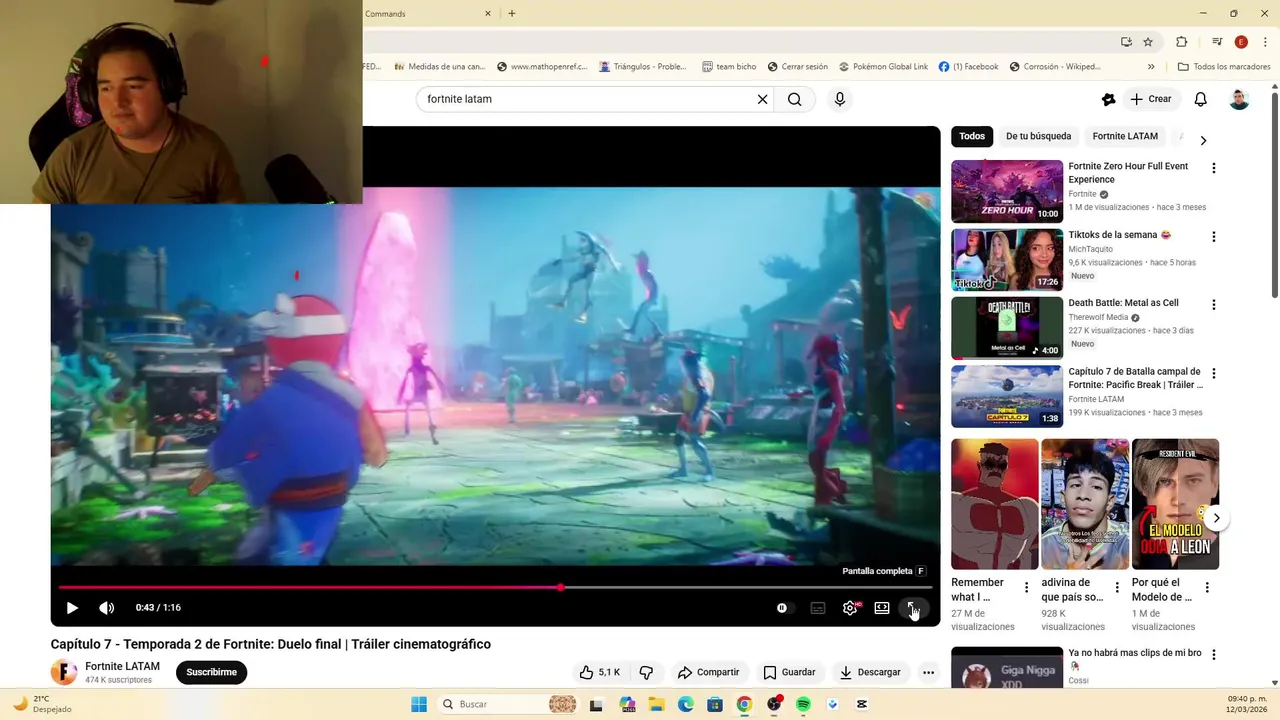Open the 'Cerrar sesión' bookmark

click(x=798, y=67)
